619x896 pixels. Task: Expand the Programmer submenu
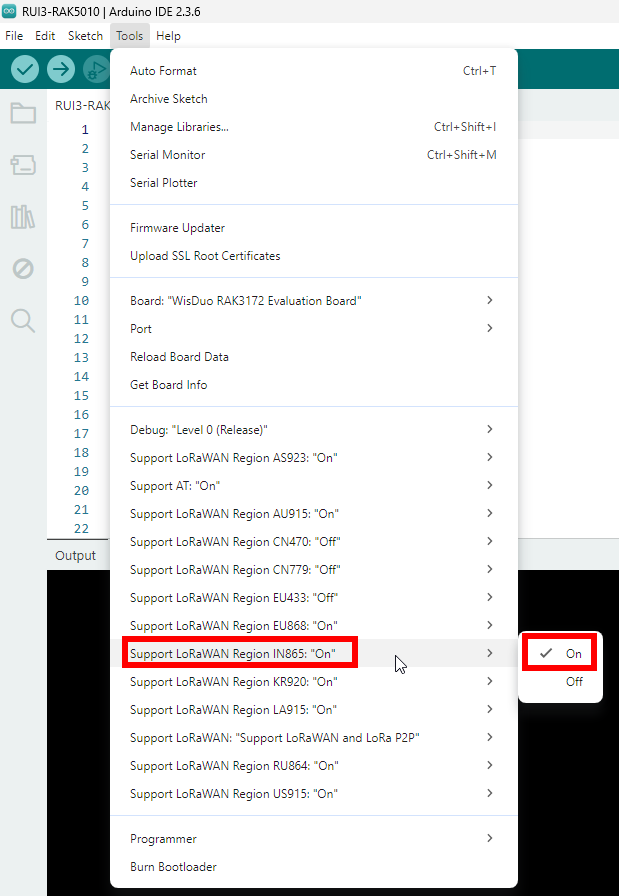click(x=313, y=839)
